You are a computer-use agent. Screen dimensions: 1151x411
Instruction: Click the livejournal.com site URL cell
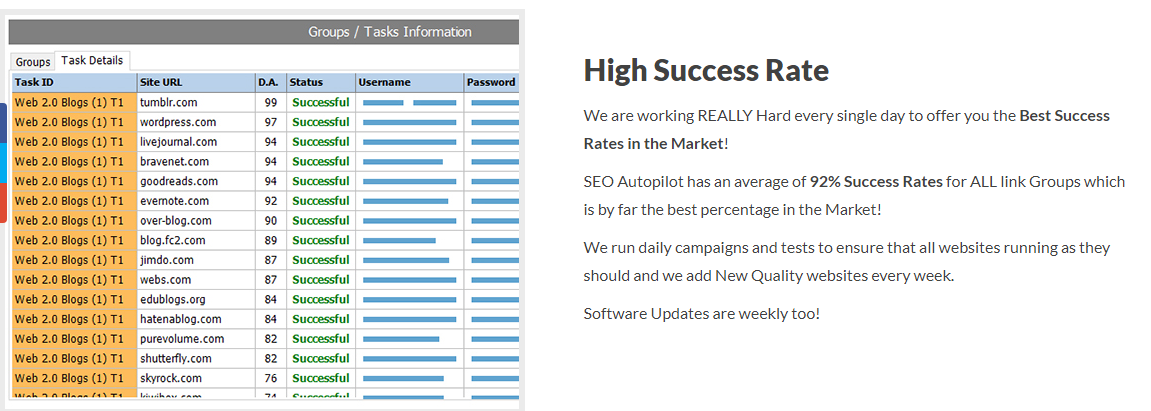point(178,142)
